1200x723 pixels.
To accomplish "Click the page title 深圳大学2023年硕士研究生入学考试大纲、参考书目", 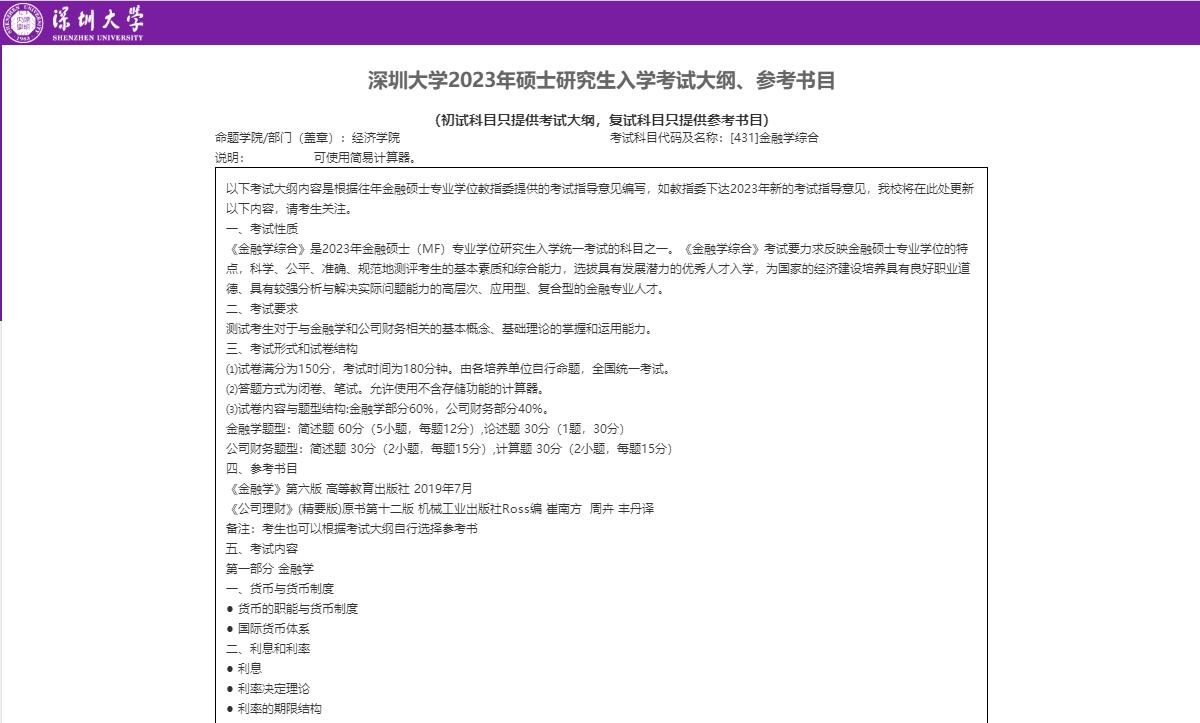I will [x=601, y=80].
